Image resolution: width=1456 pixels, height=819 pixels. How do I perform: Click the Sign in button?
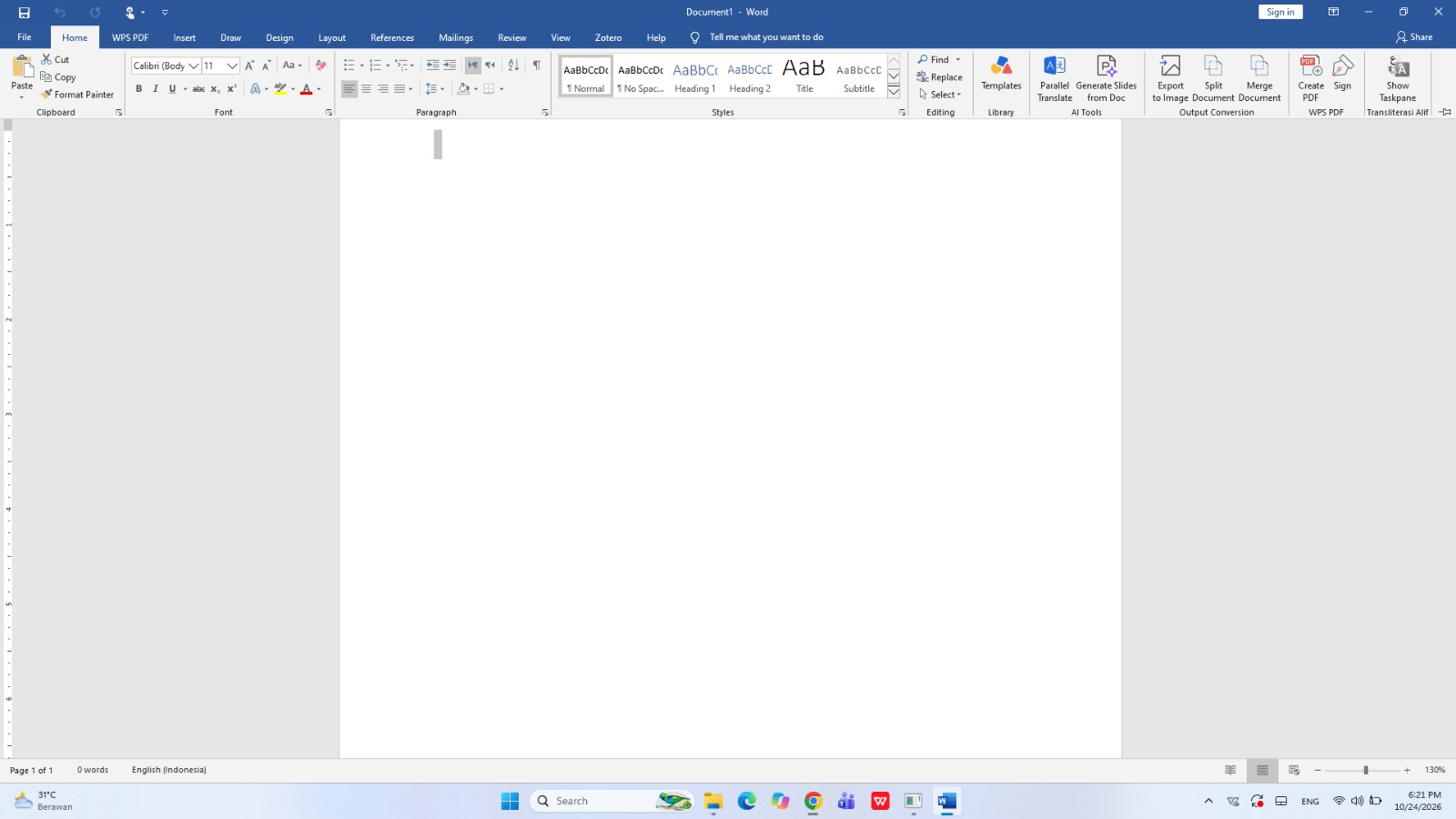[1280, 12]
